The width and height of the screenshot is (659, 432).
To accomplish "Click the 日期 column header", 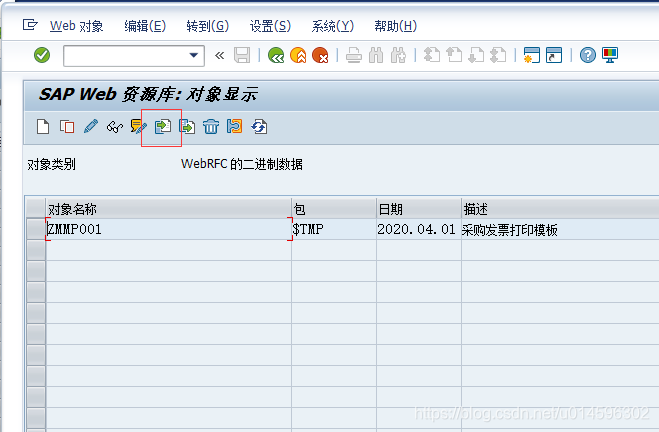I will tap(419, 208).
